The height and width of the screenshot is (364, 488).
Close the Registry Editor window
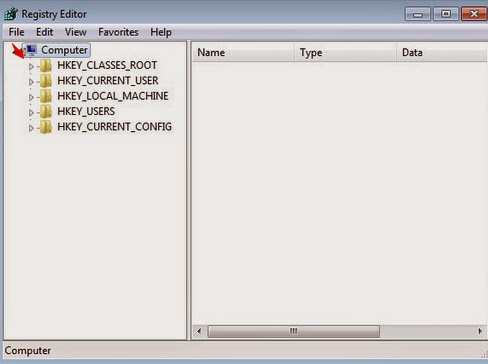click(474, 14)
